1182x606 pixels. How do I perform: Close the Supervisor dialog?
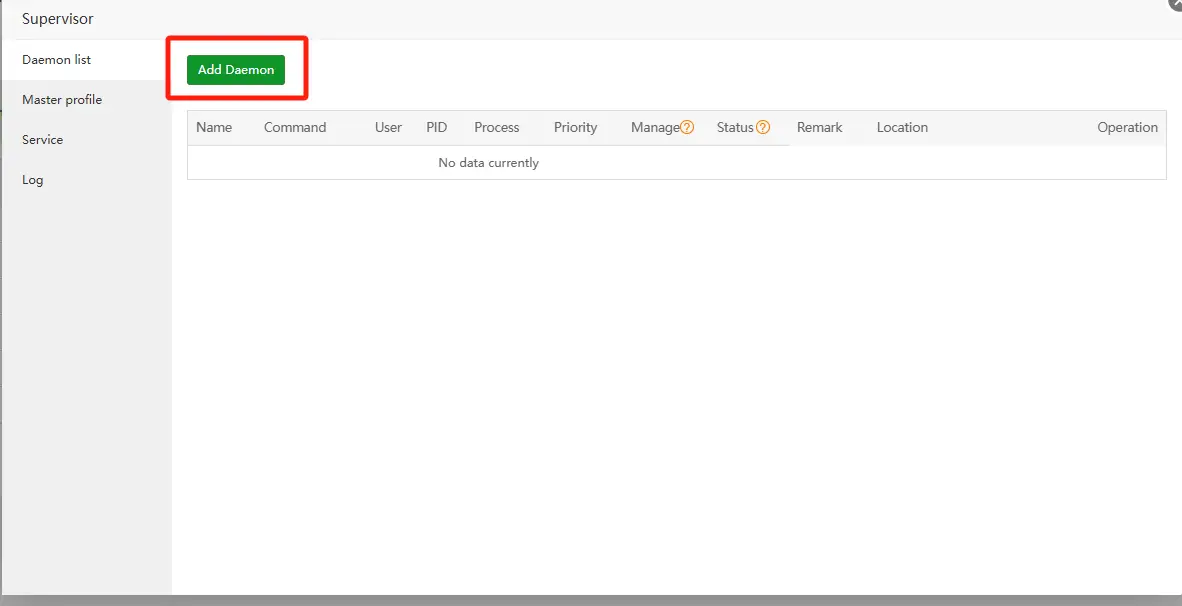pyautogui.click(x=1176, y=4)
